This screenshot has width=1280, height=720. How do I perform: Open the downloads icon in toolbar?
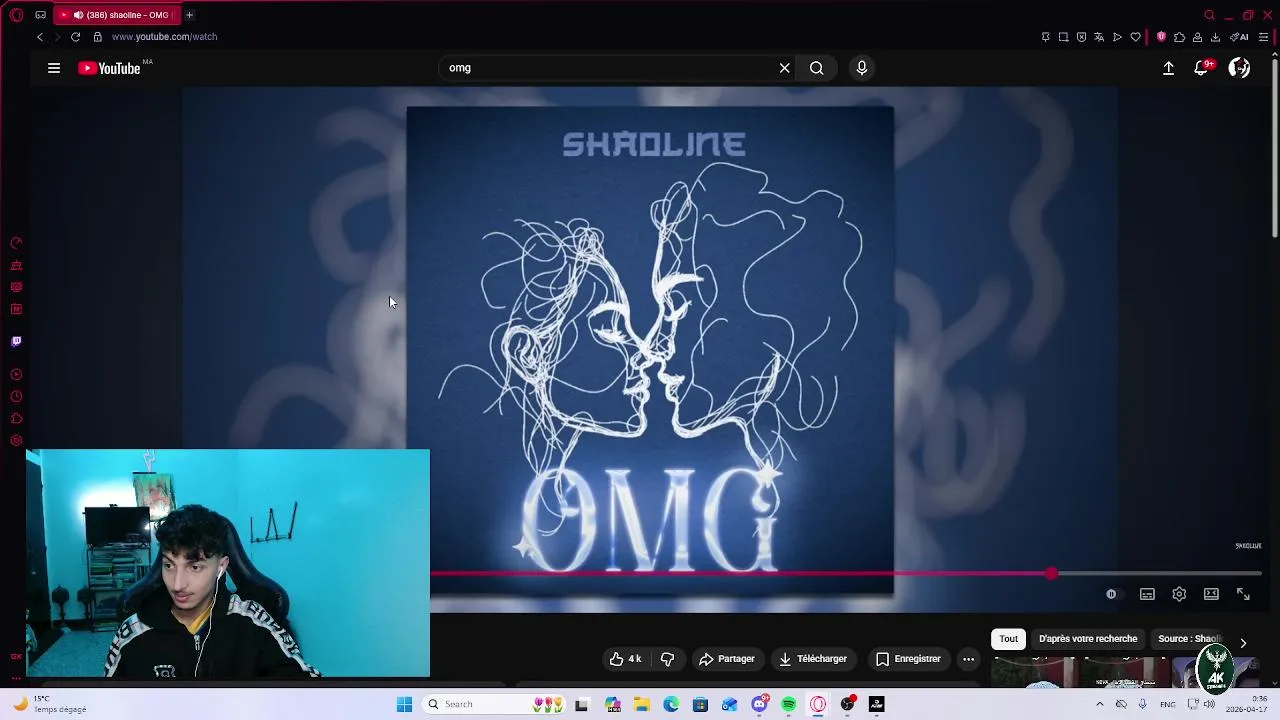tap(1215, 37)
